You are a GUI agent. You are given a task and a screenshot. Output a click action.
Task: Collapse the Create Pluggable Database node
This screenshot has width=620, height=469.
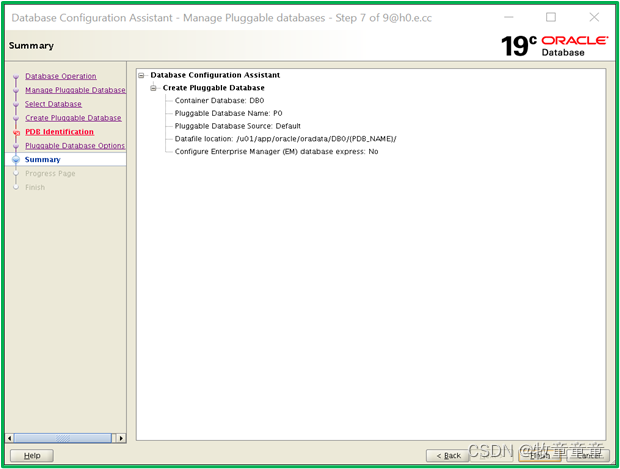(x=153, y=88)
